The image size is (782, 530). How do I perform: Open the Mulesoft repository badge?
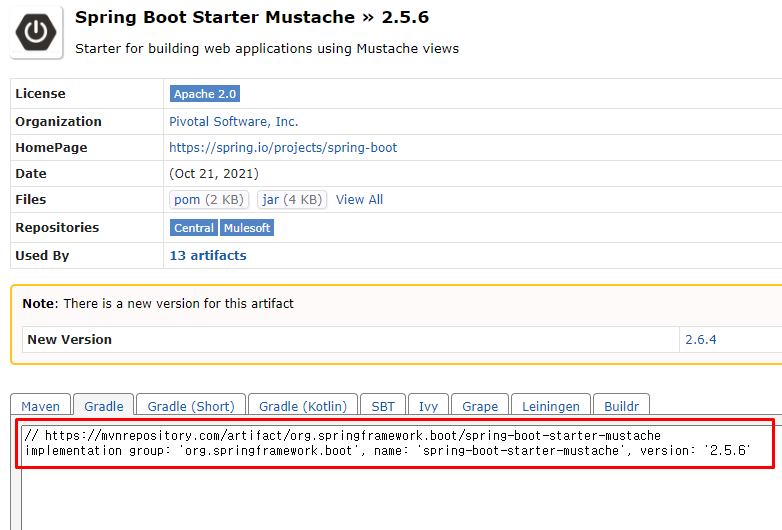247,228
